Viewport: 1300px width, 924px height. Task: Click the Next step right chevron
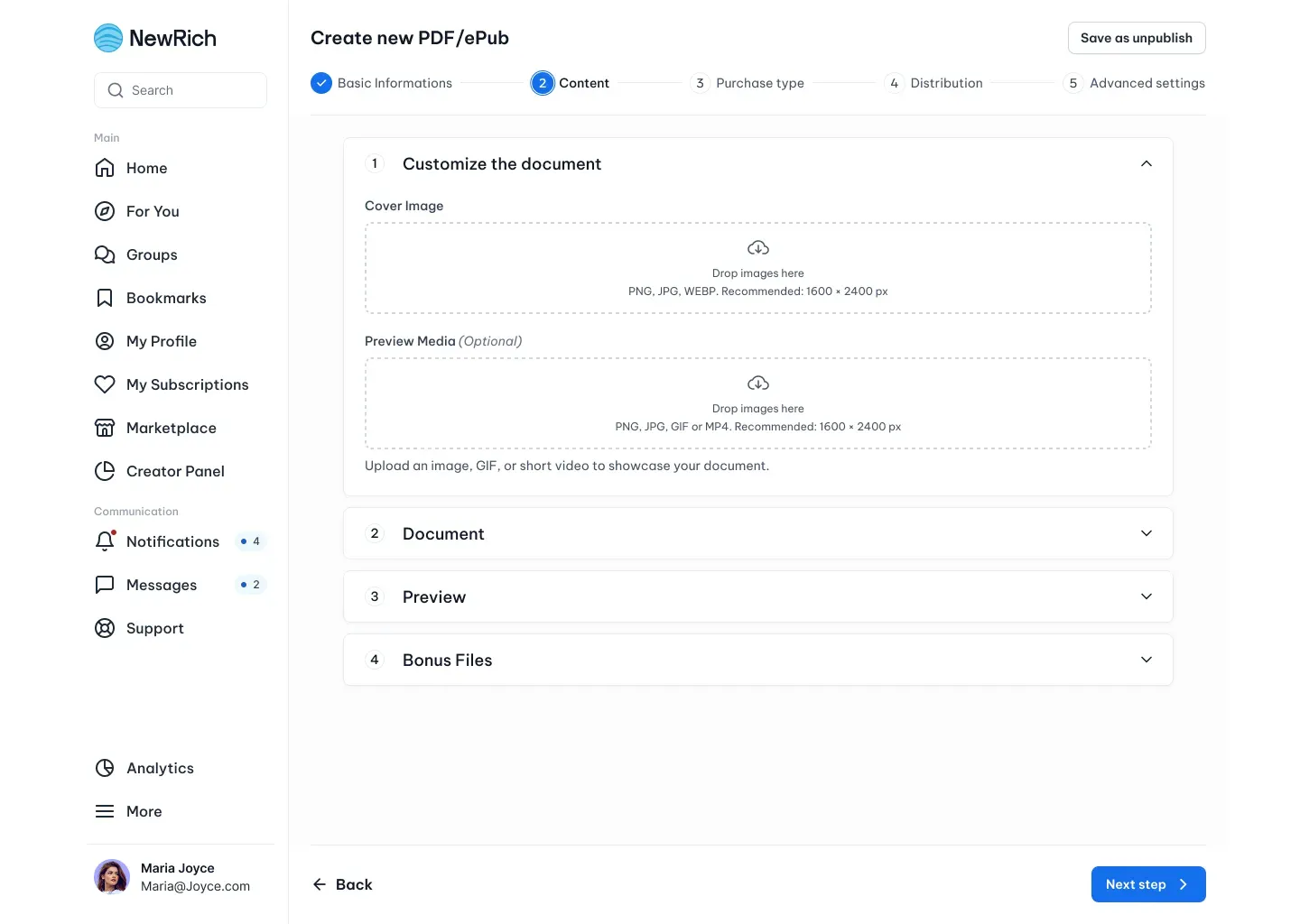point(1184,884)
